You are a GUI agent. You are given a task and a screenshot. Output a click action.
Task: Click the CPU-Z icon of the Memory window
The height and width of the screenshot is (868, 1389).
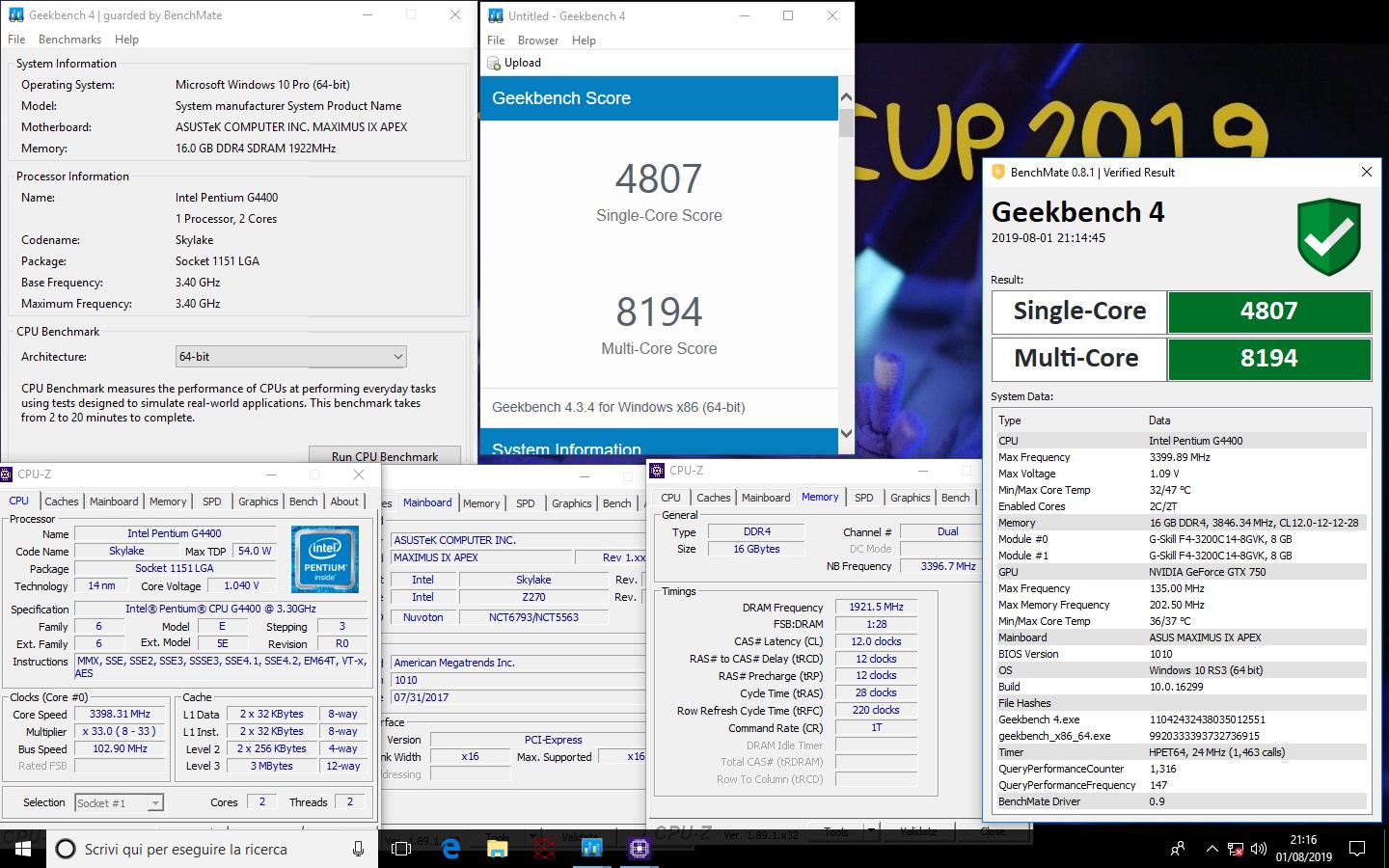tap(658, 471)
